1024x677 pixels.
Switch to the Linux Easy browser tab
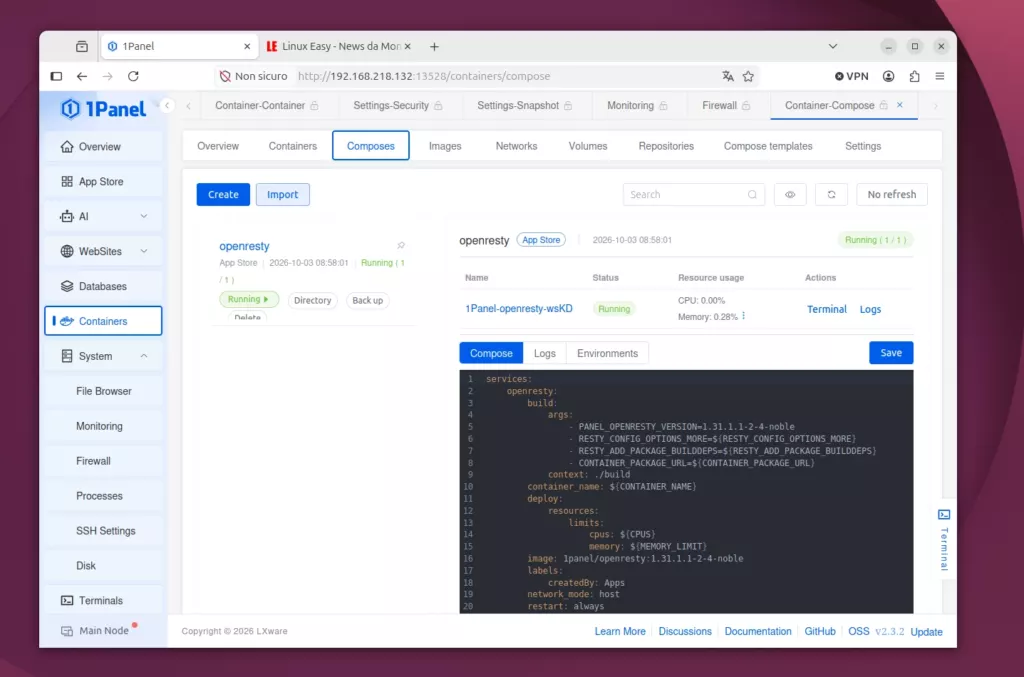click(339, 46)
